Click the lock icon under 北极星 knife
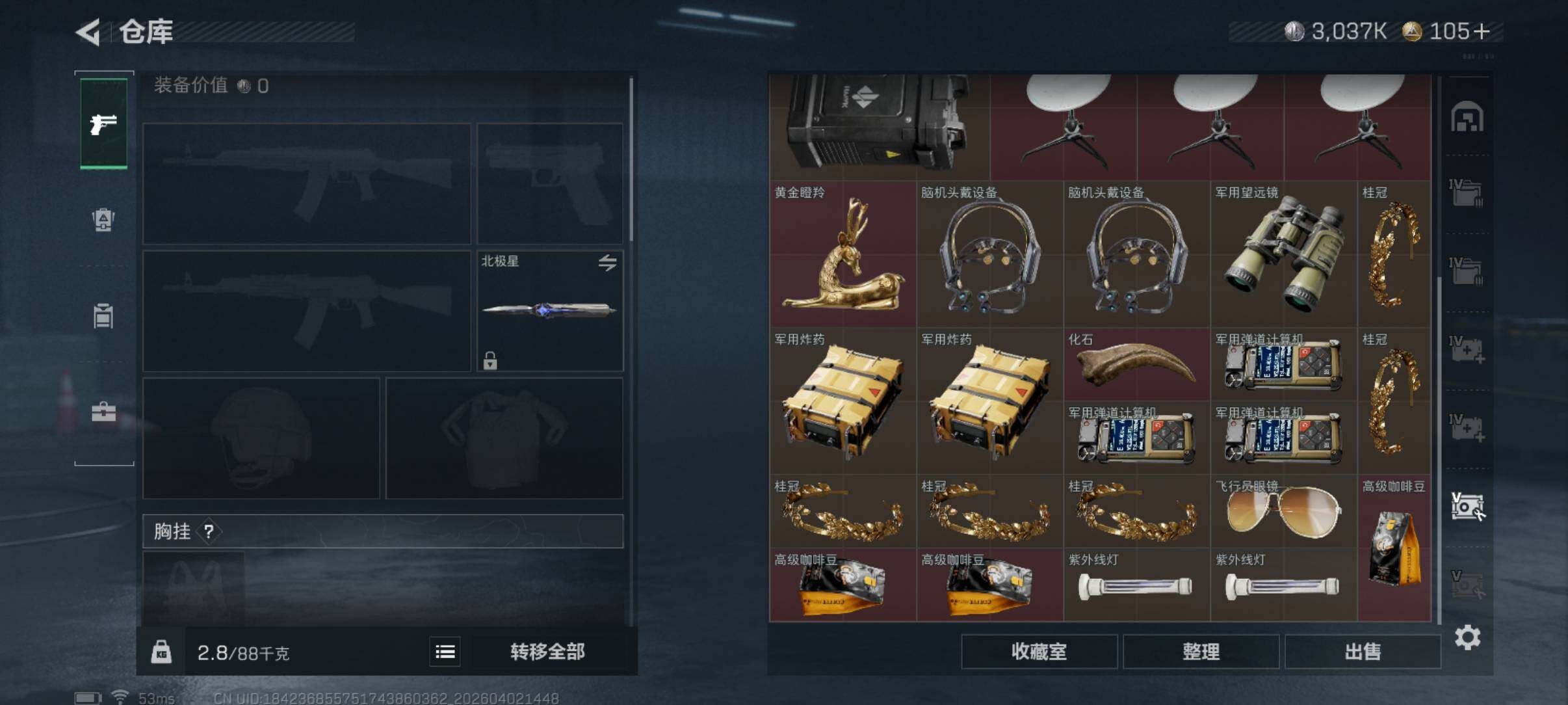This screenshot has height=705, width=1568. 490,360
